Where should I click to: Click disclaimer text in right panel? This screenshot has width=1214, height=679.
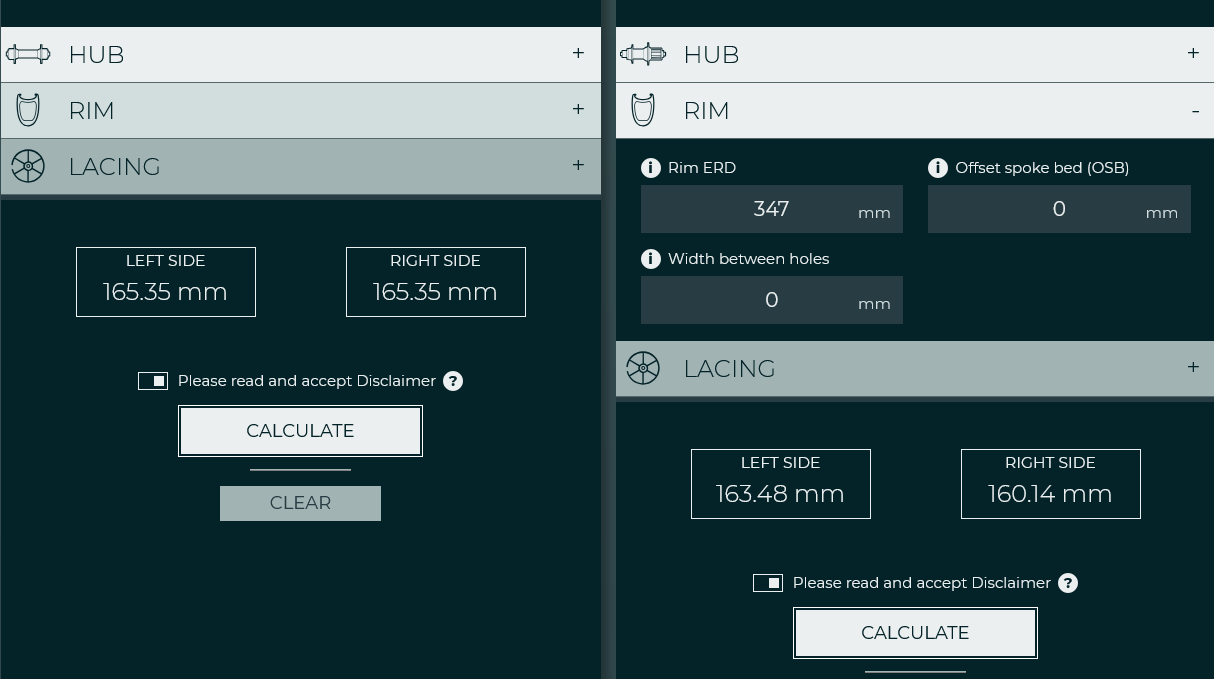tap(922, 583)
